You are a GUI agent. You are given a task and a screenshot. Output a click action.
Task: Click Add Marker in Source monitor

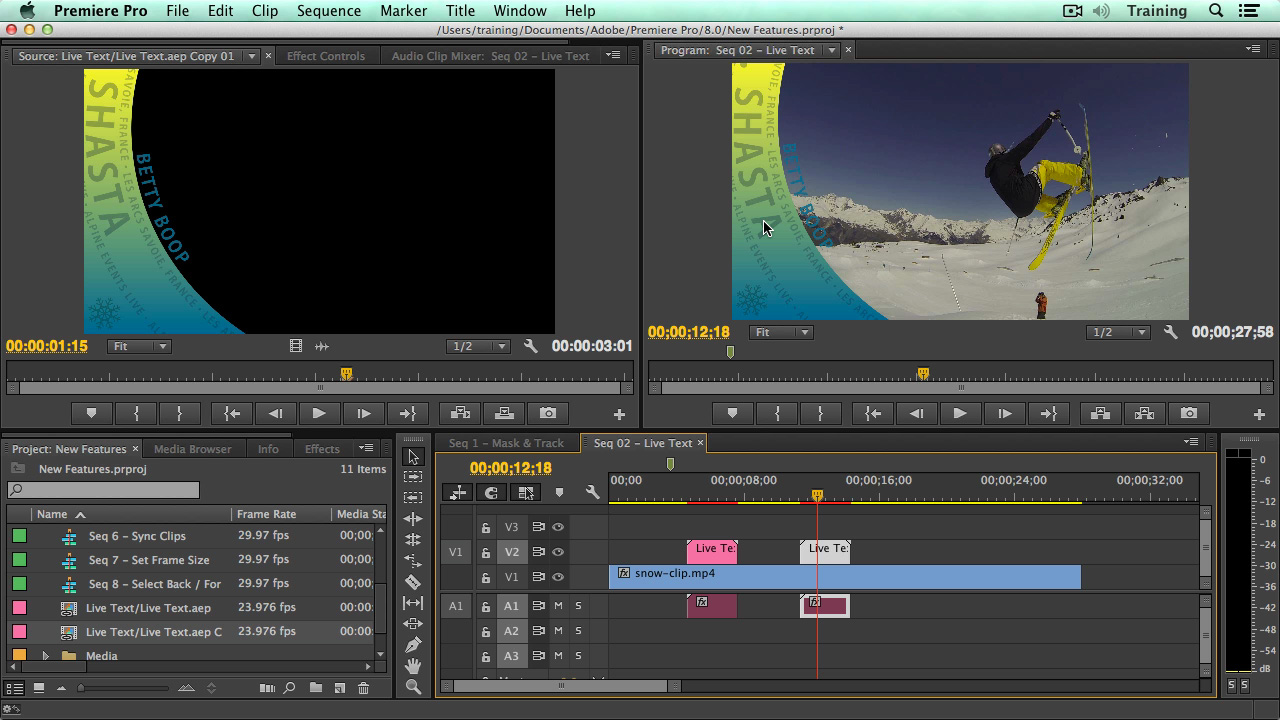(x=91, y=413)
